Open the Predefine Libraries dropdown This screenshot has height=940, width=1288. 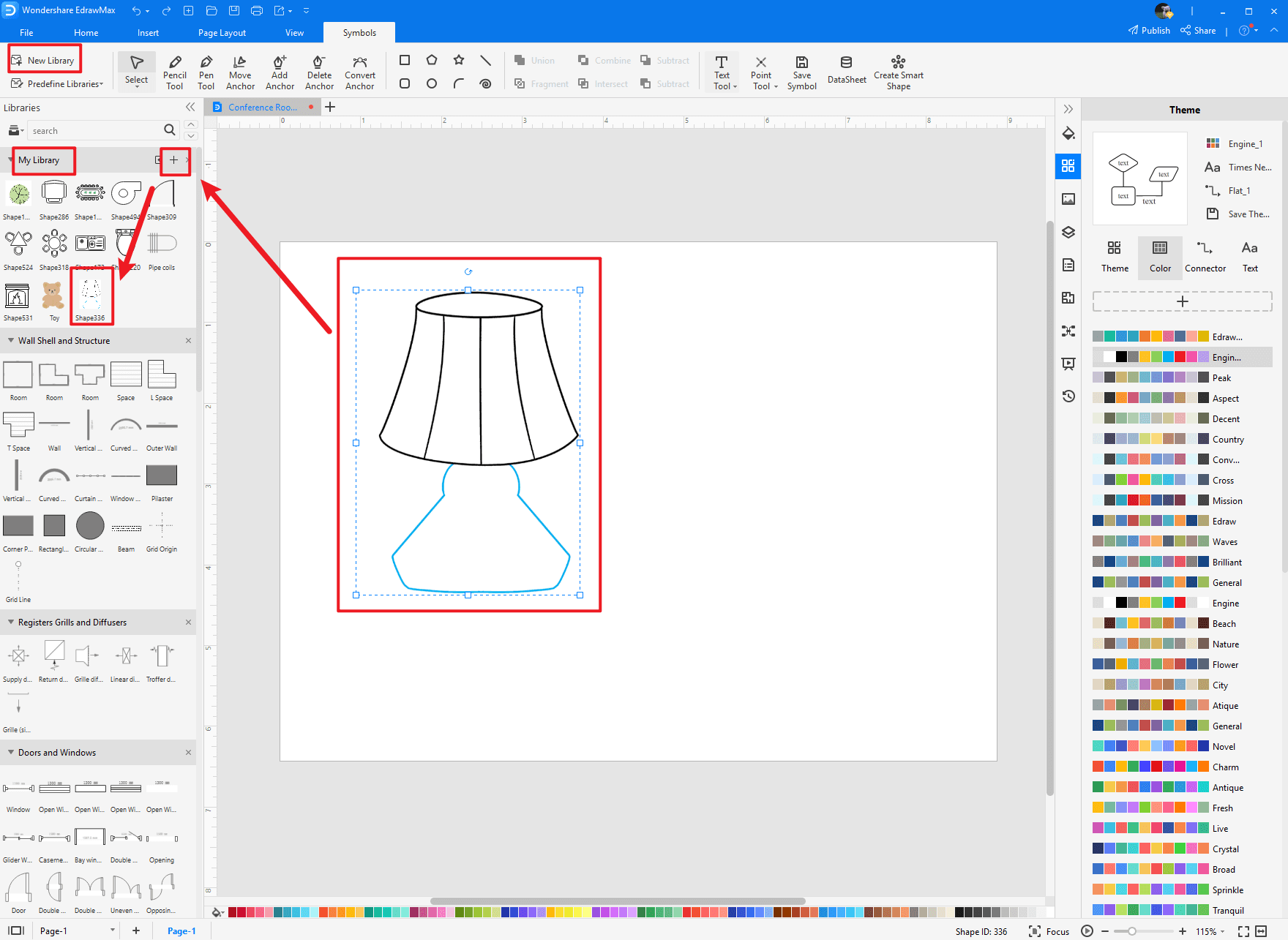coord(59,84)
